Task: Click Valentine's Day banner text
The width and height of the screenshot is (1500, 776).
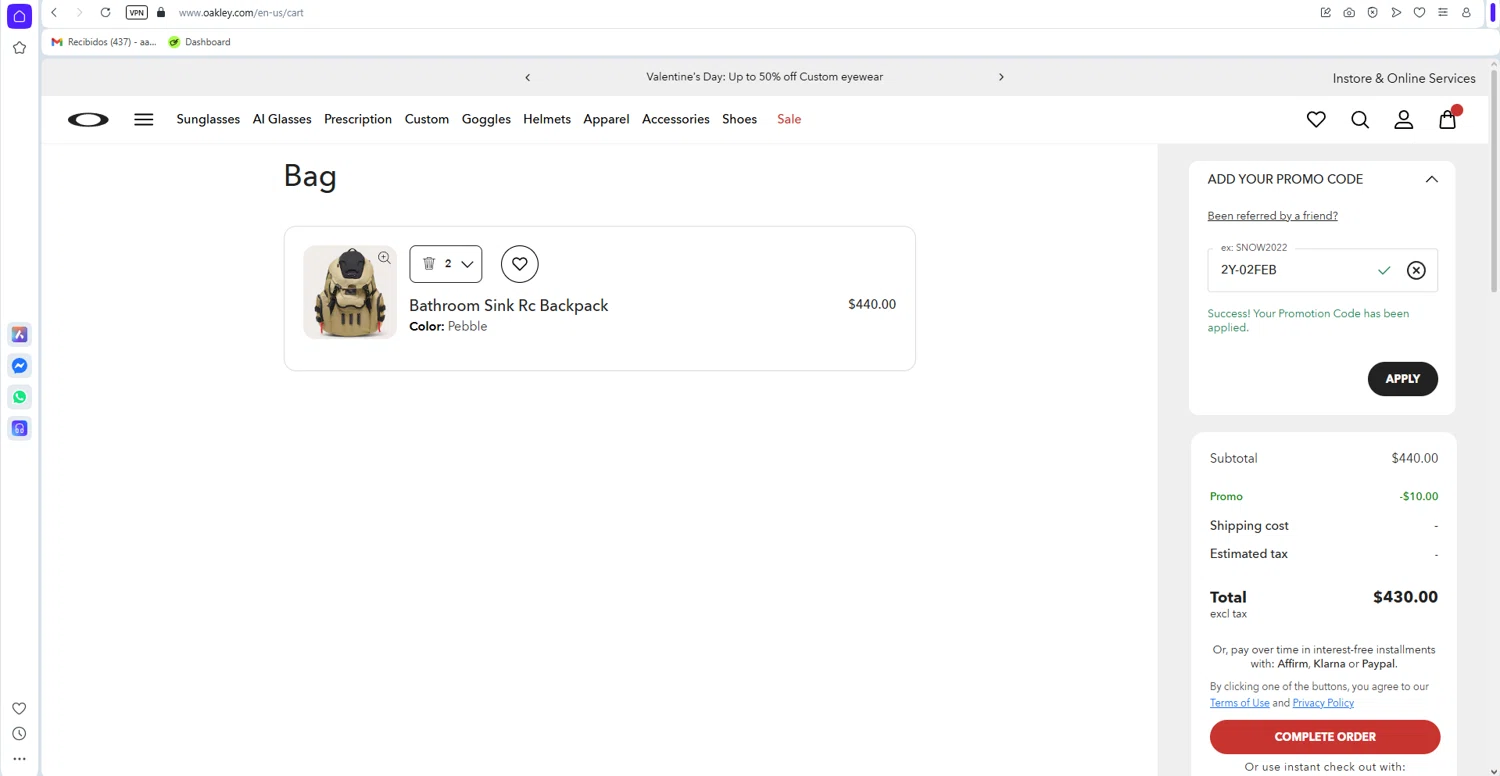Action: [764, 77]
